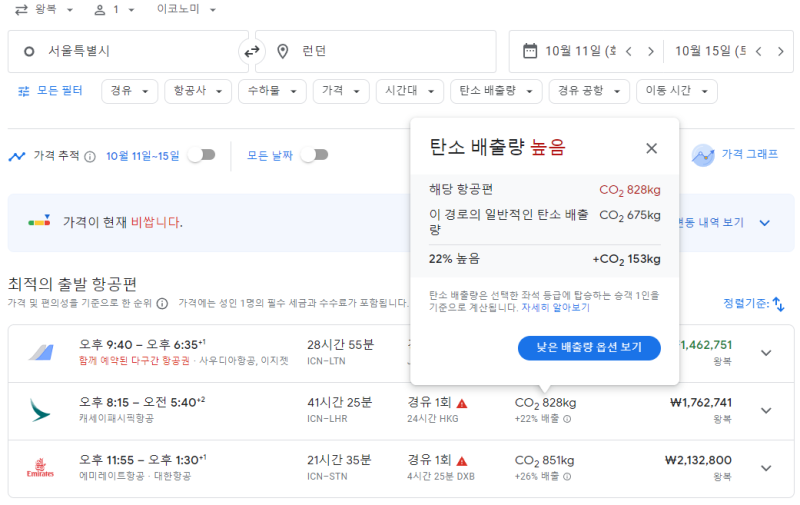Click warning triangle on 24시간 HKG layover

pyautogui.click(x=462, y=403)
